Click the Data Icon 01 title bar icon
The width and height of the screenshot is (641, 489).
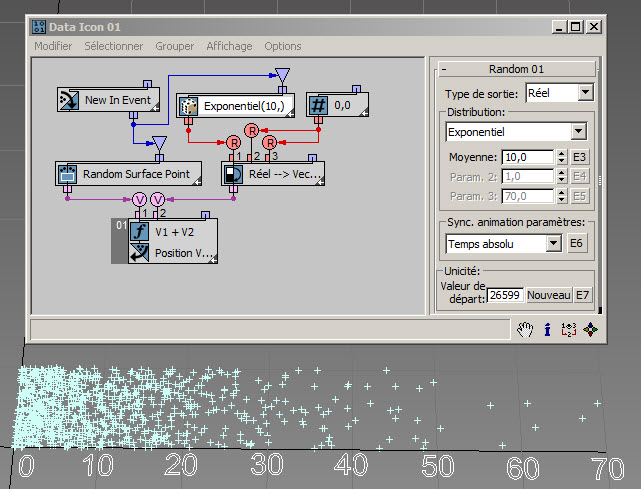point(39,27)
